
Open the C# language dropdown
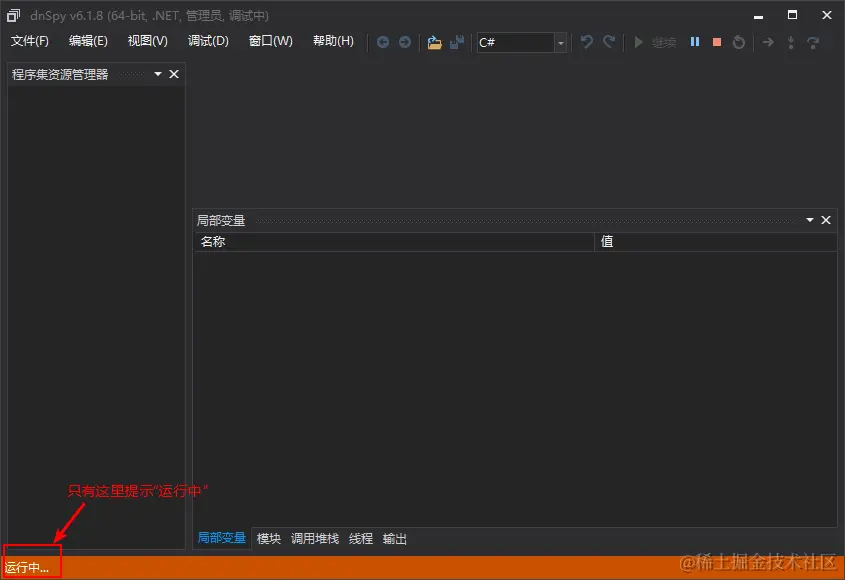(560, 43)
